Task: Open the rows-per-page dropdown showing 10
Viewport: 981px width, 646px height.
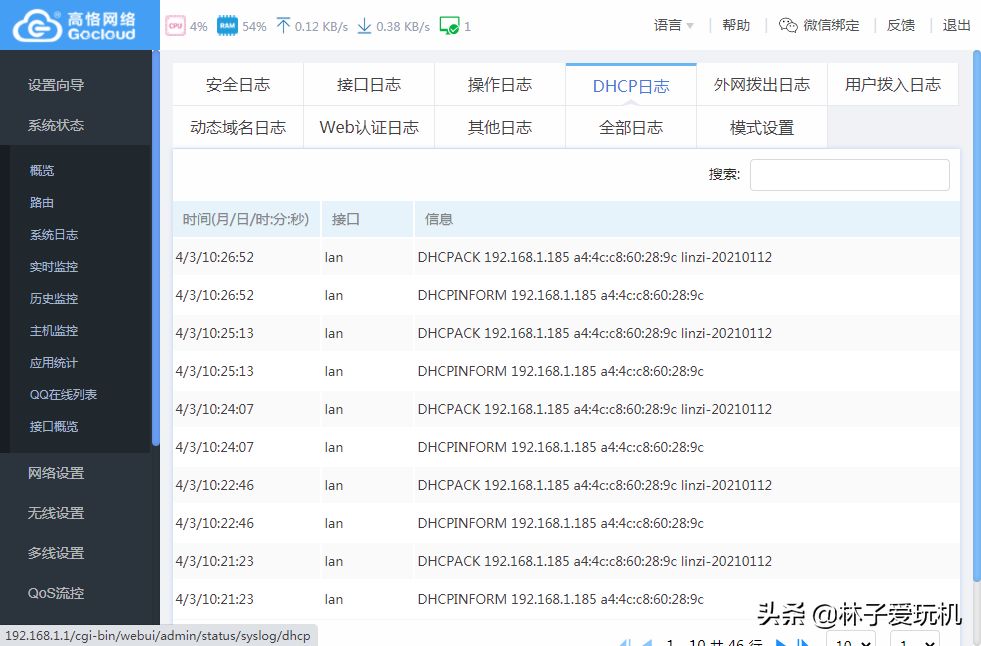Action: [x=851, y=640]
